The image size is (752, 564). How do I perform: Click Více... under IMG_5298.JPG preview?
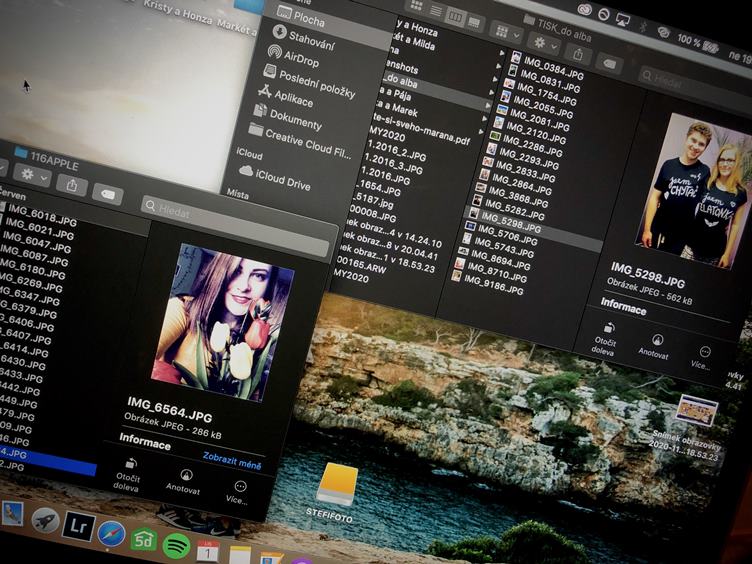(x=702, y=358)
